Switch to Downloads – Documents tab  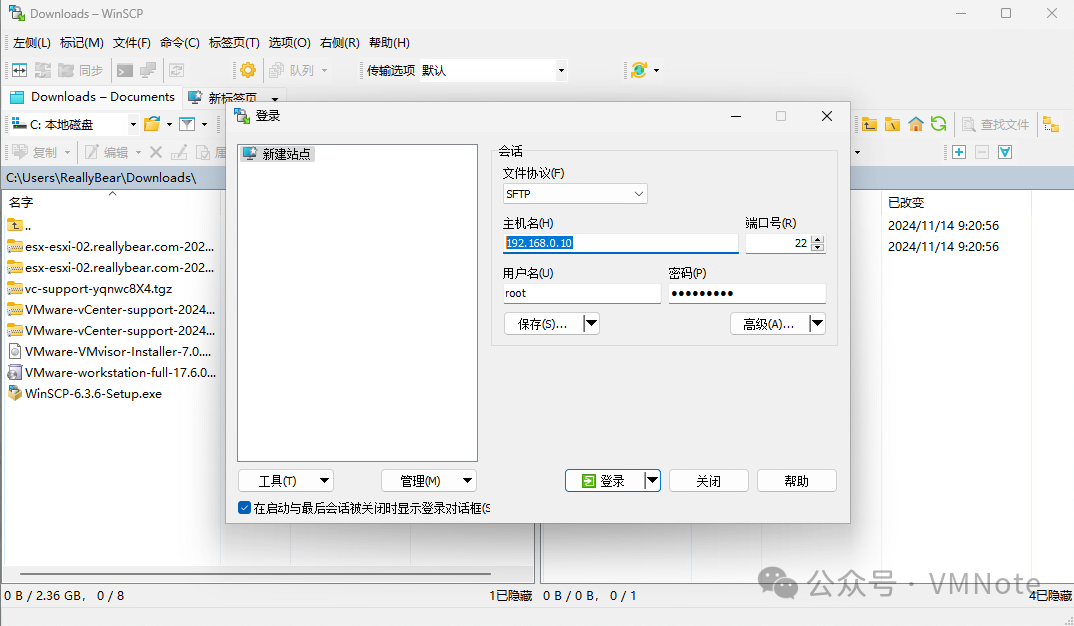click(x=92, y=97)
